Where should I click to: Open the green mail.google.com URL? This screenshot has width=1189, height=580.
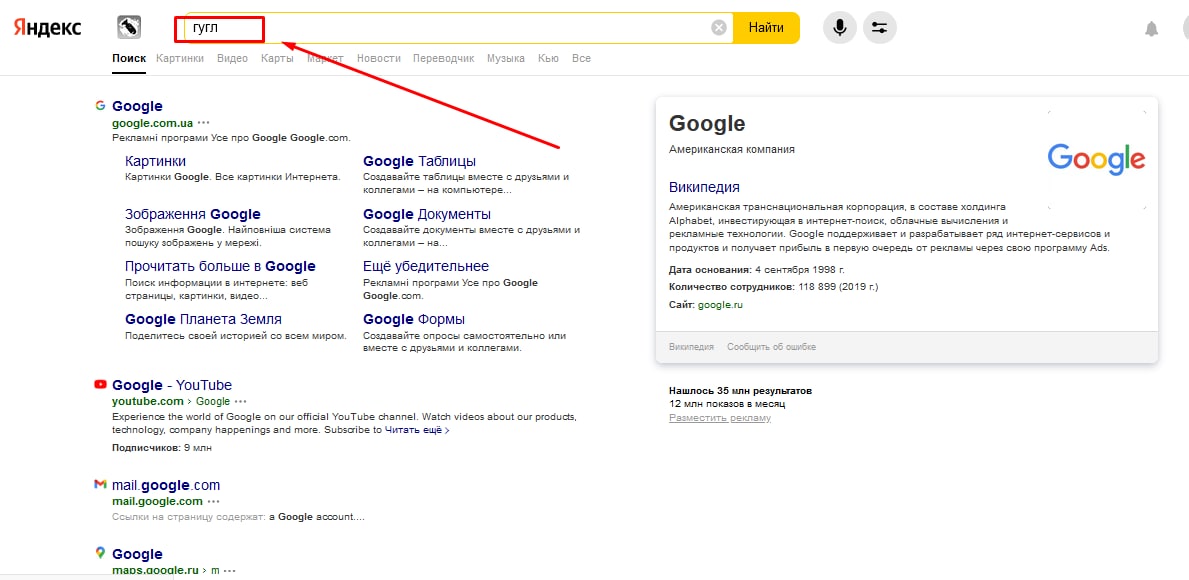tap(158, 502)
